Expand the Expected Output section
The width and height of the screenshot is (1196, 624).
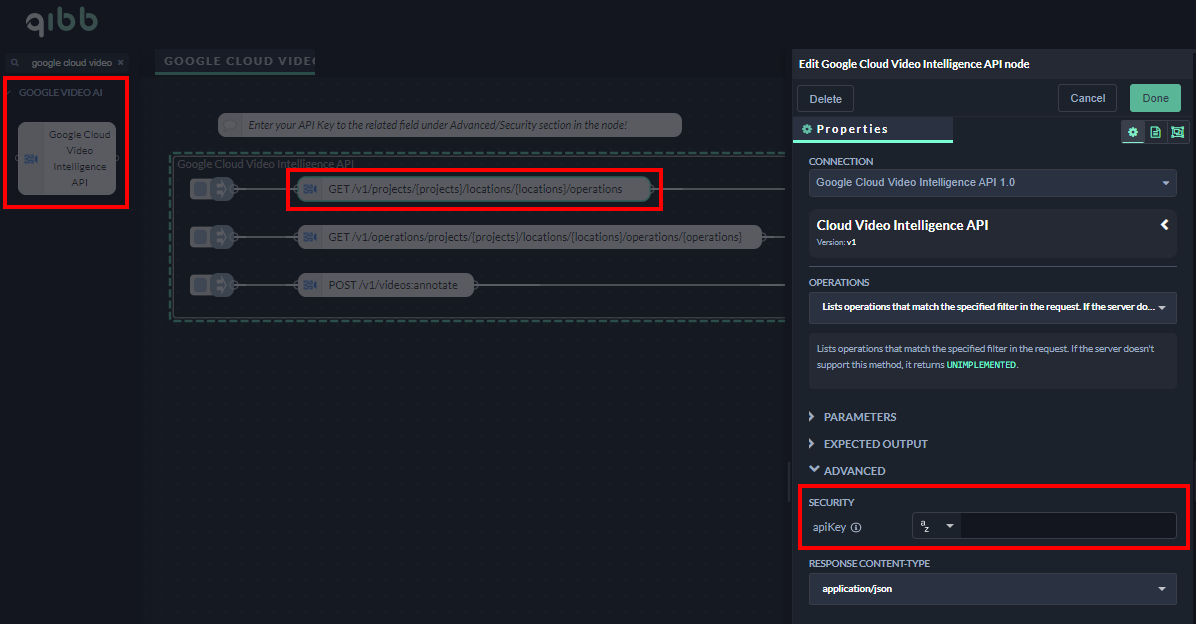875,444
